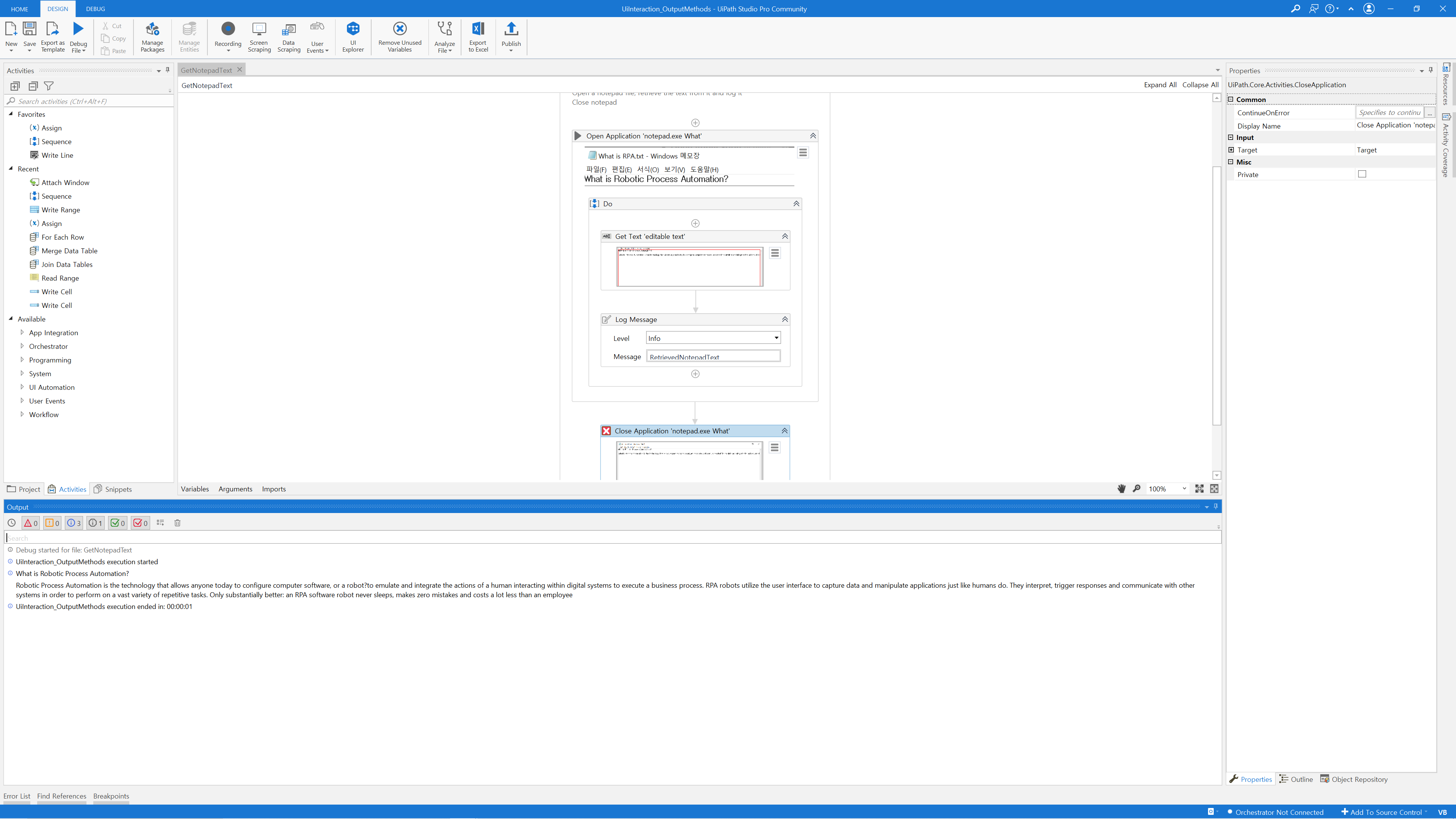Open the Outline tab

pos(1296,779)
